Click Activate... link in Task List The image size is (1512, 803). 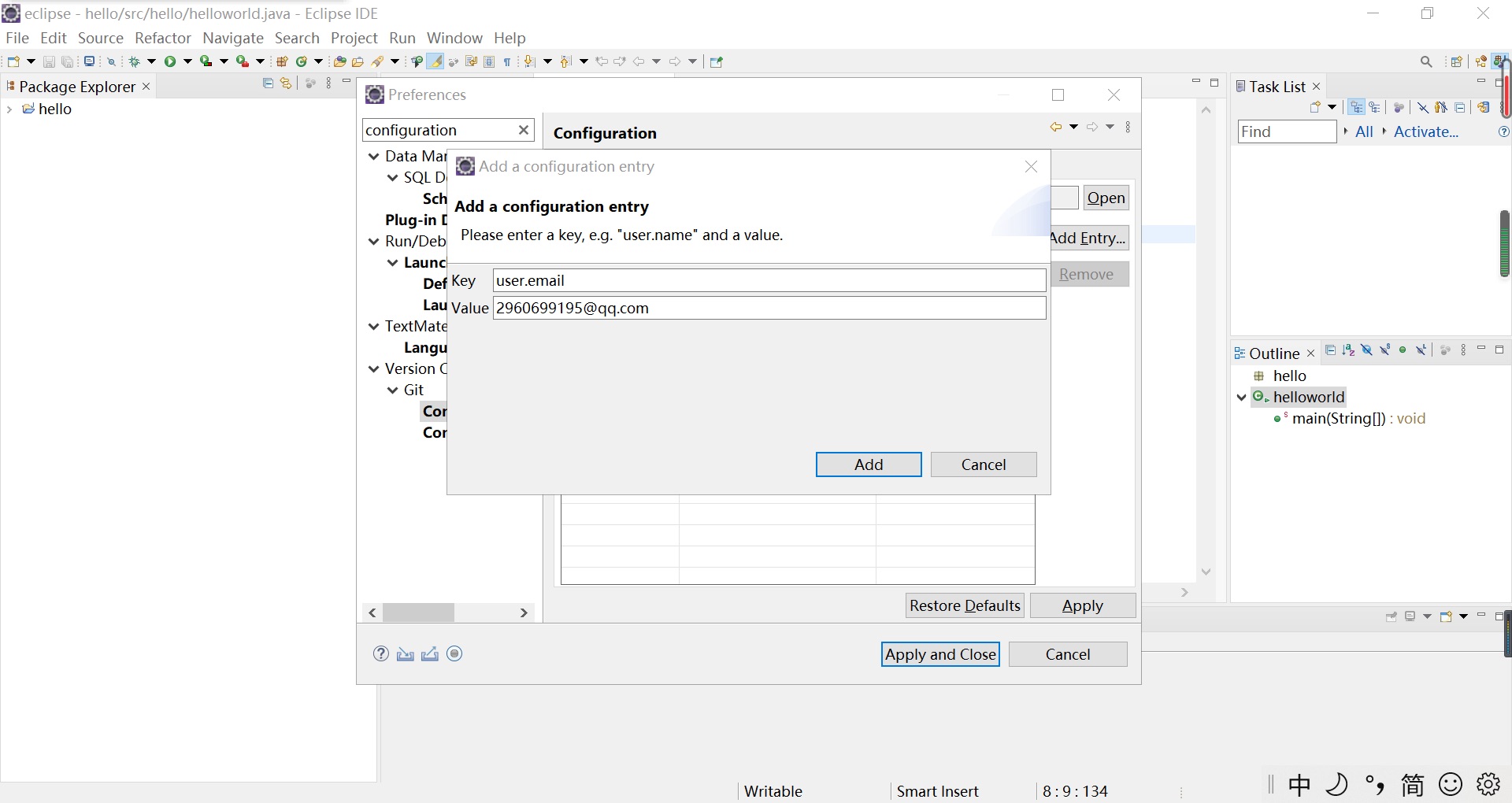[1426, 131]
